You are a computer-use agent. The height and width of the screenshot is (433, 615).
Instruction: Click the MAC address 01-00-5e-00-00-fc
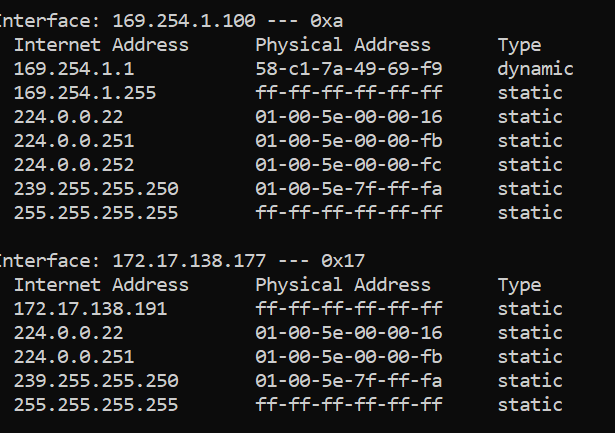[x=349, y=165]
